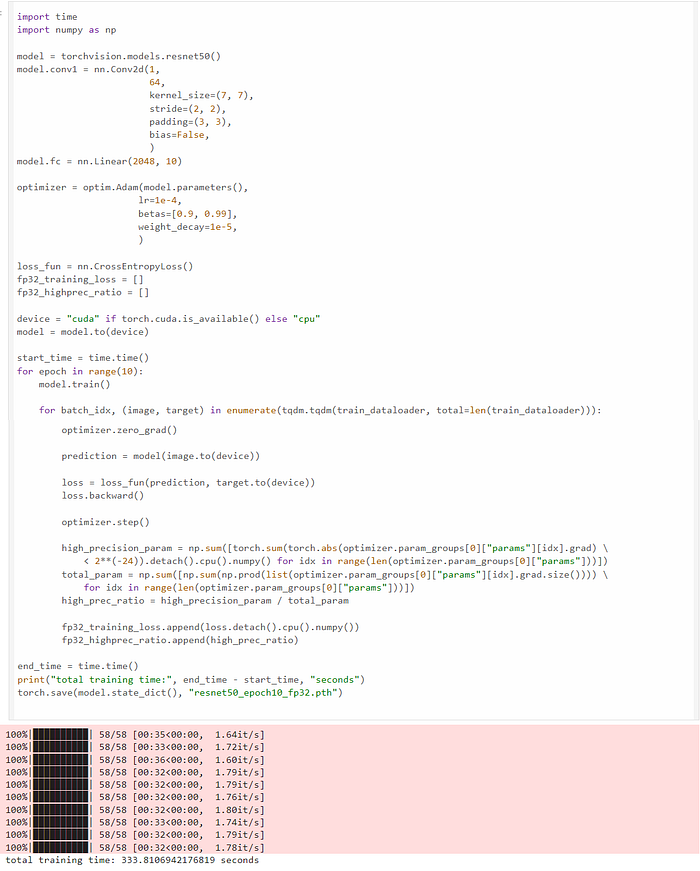Click the fp32_highprec_ratio = [] line
This screenshot has height=871, width=700.
pos(83,292)
